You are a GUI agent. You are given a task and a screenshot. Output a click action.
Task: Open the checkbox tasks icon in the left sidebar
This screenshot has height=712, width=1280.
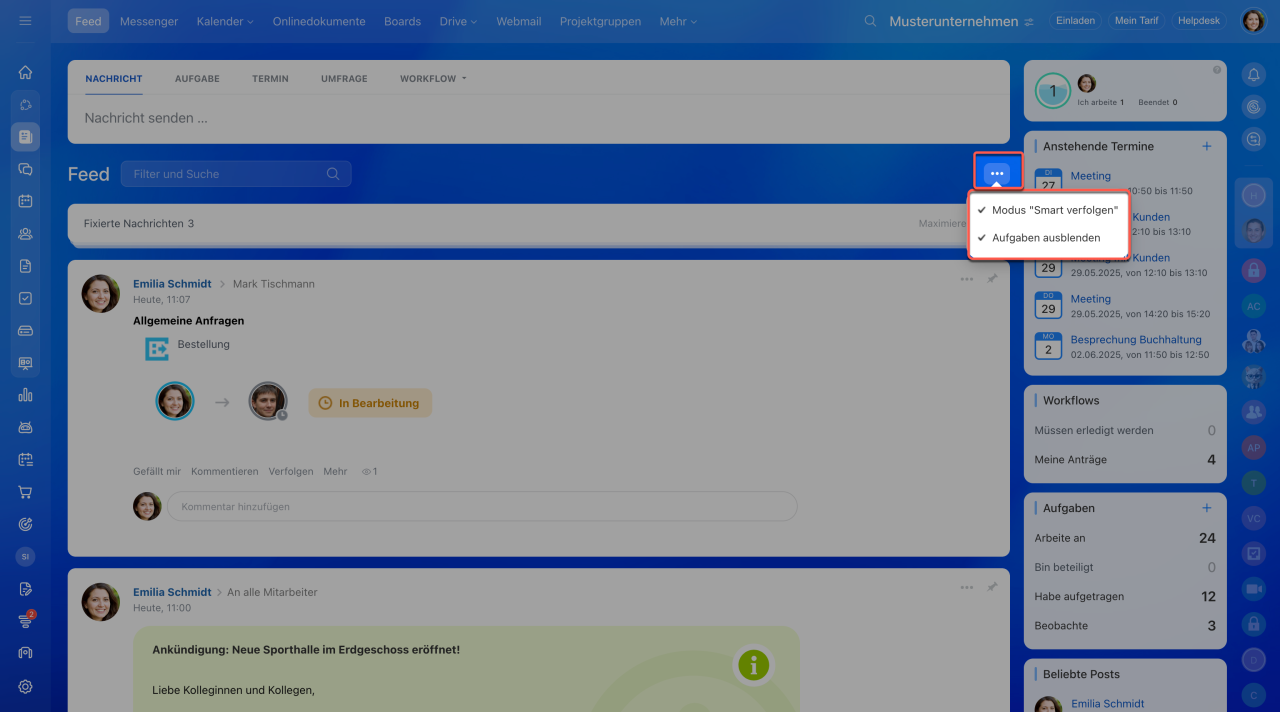[x=25, y=298]
